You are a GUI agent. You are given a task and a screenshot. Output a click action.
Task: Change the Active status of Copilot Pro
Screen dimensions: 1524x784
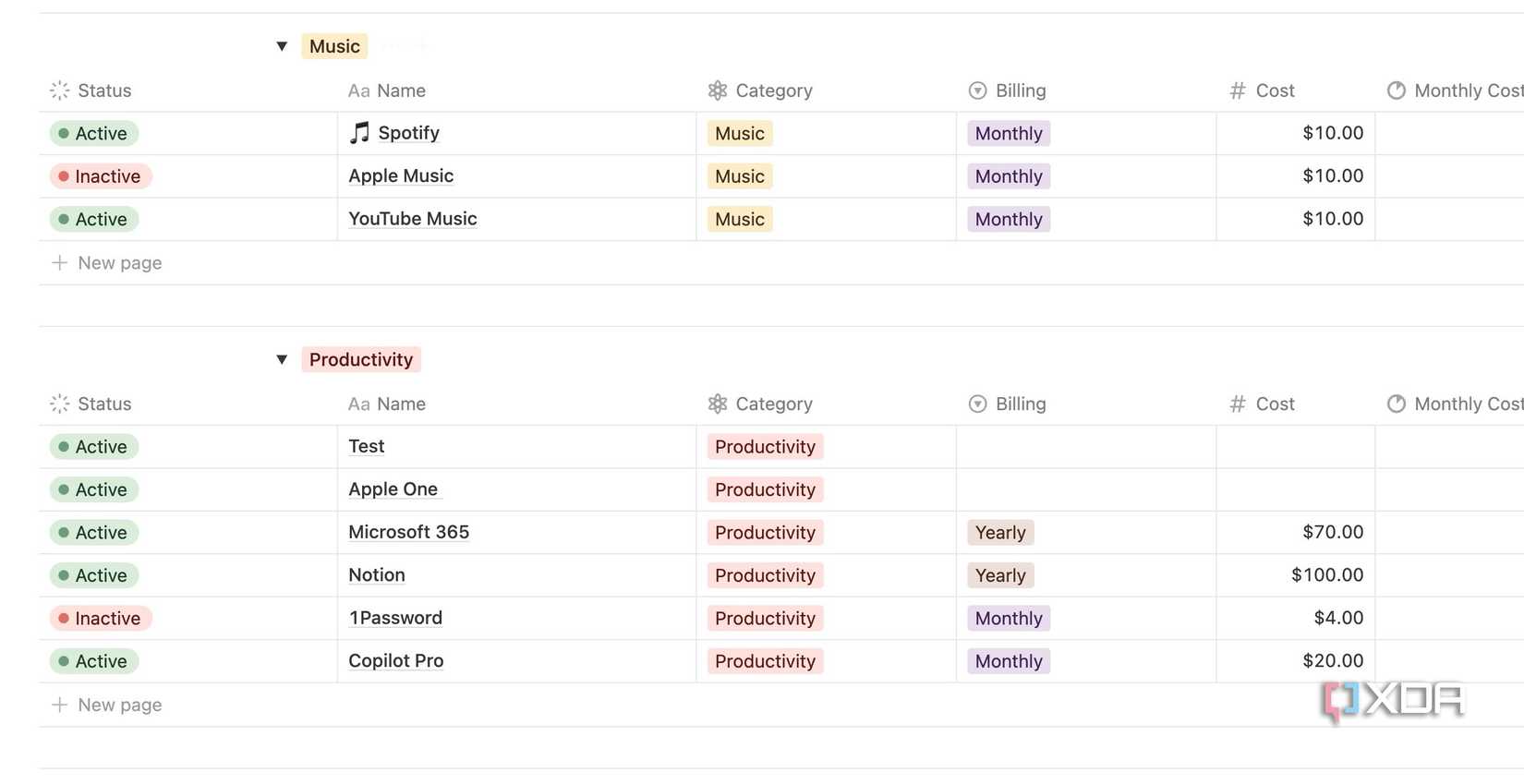[x=94, y=661]
